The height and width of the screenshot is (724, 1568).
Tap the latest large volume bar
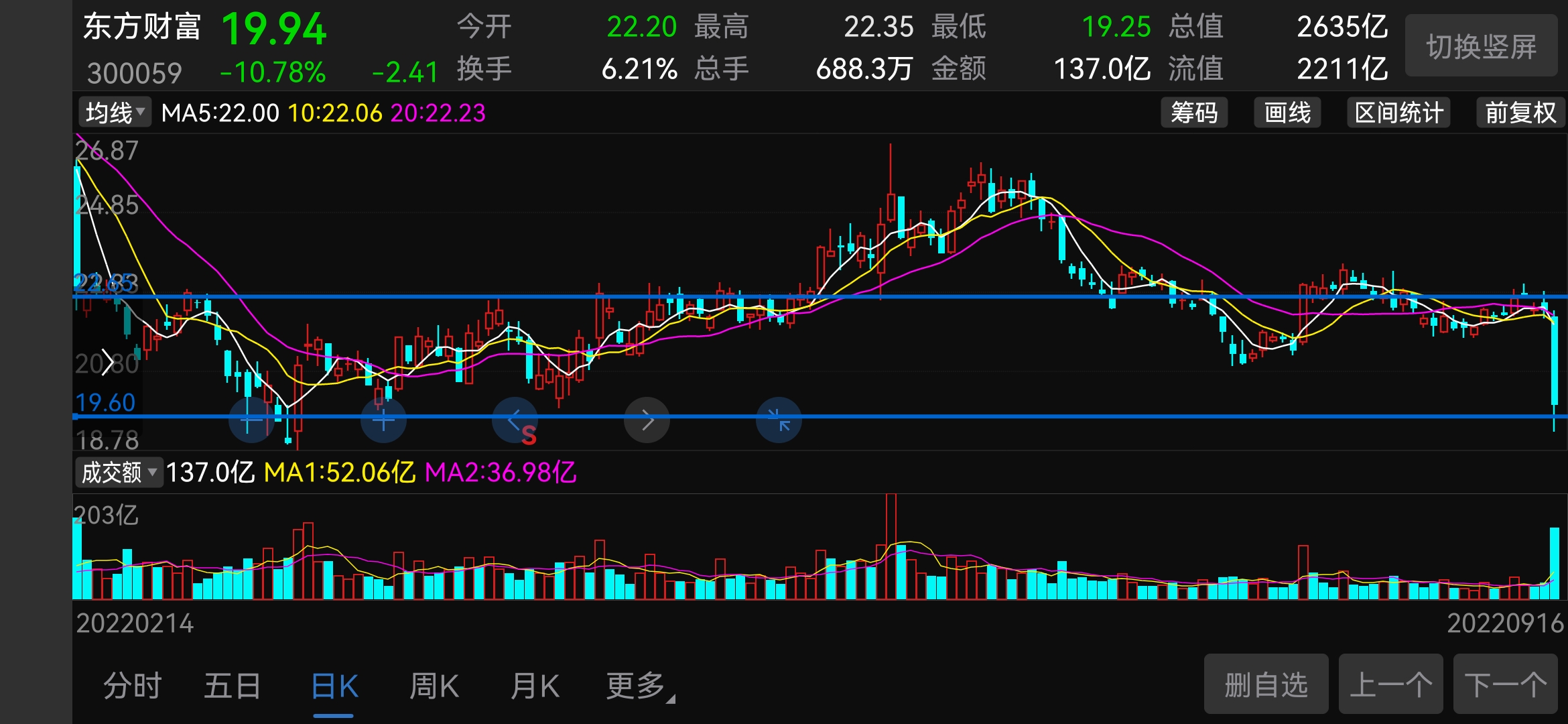coord(1554,563)
